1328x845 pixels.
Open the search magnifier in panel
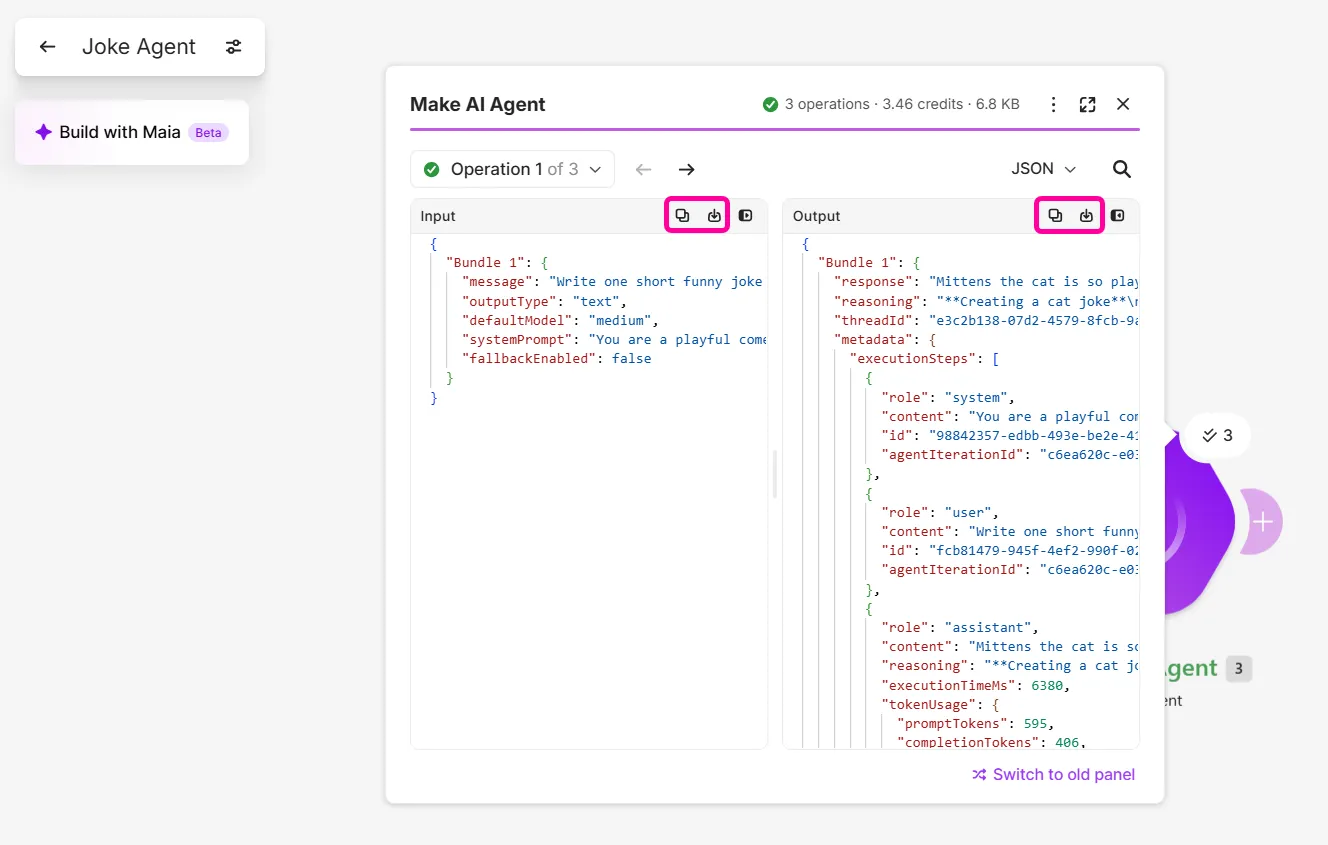pyautogui.click(x=1122, y=169)
